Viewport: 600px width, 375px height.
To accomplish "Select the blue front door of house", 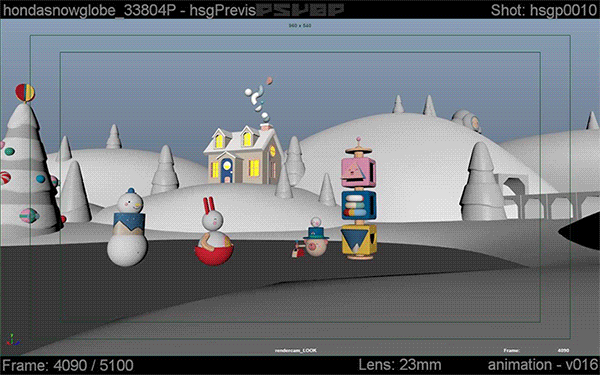I will coord(227,170).
